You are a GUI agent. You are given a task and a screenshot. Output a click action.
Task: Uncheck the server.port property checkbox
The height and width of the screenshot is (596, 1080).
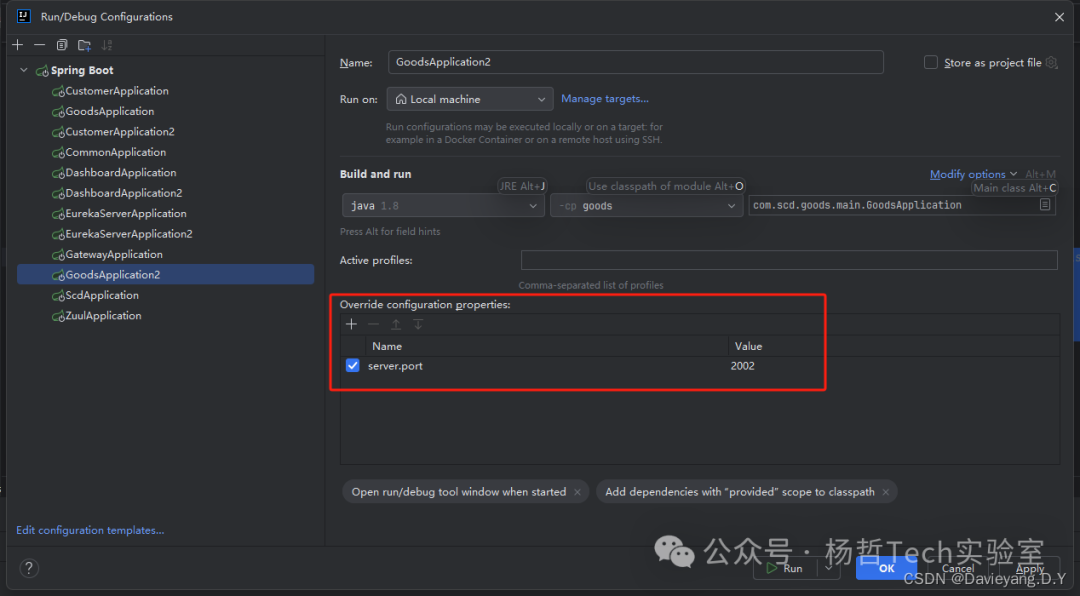coord(352,366)
